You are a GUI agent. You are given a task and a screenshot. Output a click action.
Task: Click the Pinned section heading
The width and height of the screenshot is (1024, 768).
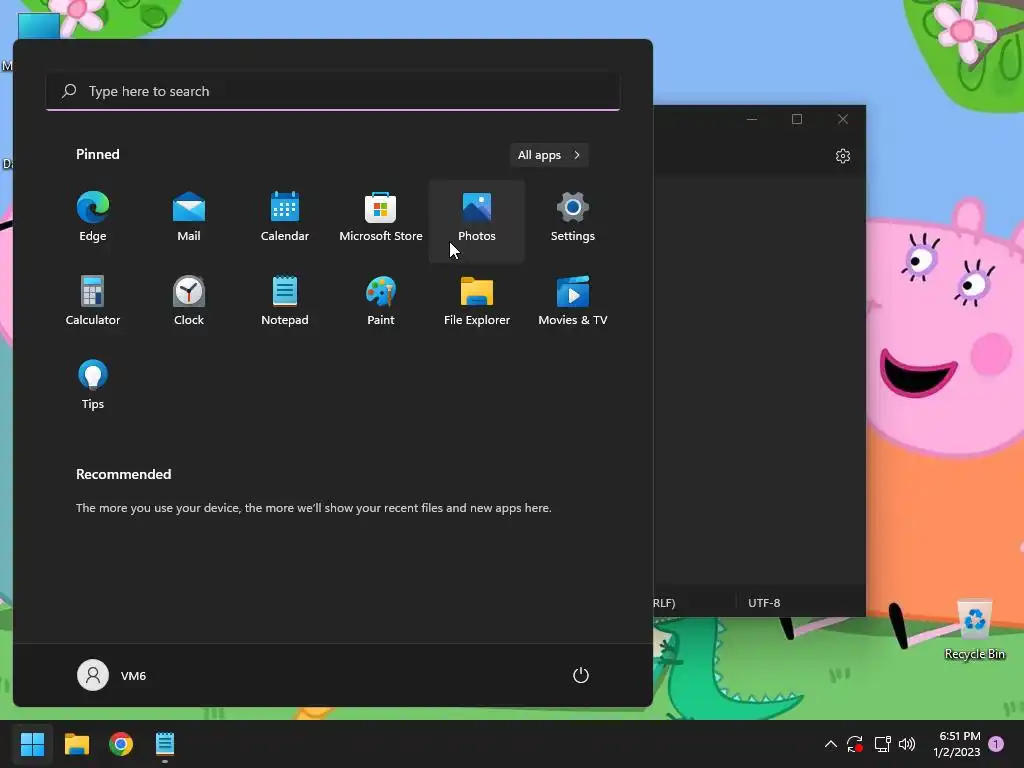[x=98, y=154]
